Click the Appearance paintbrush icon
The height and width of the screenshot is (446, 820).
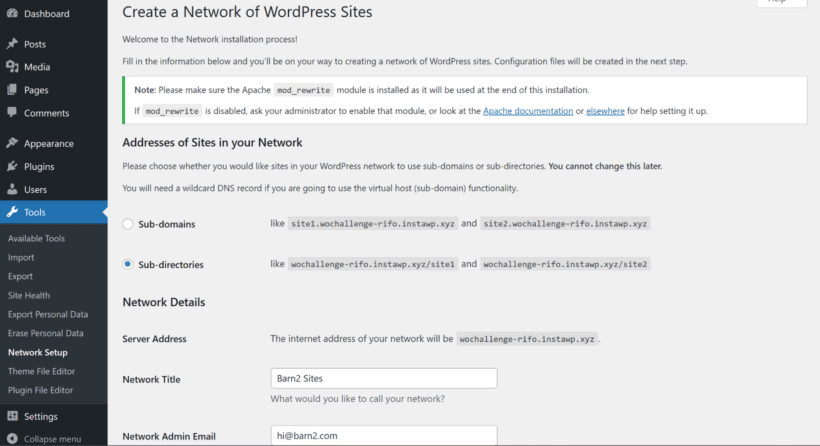coord(12,143)
